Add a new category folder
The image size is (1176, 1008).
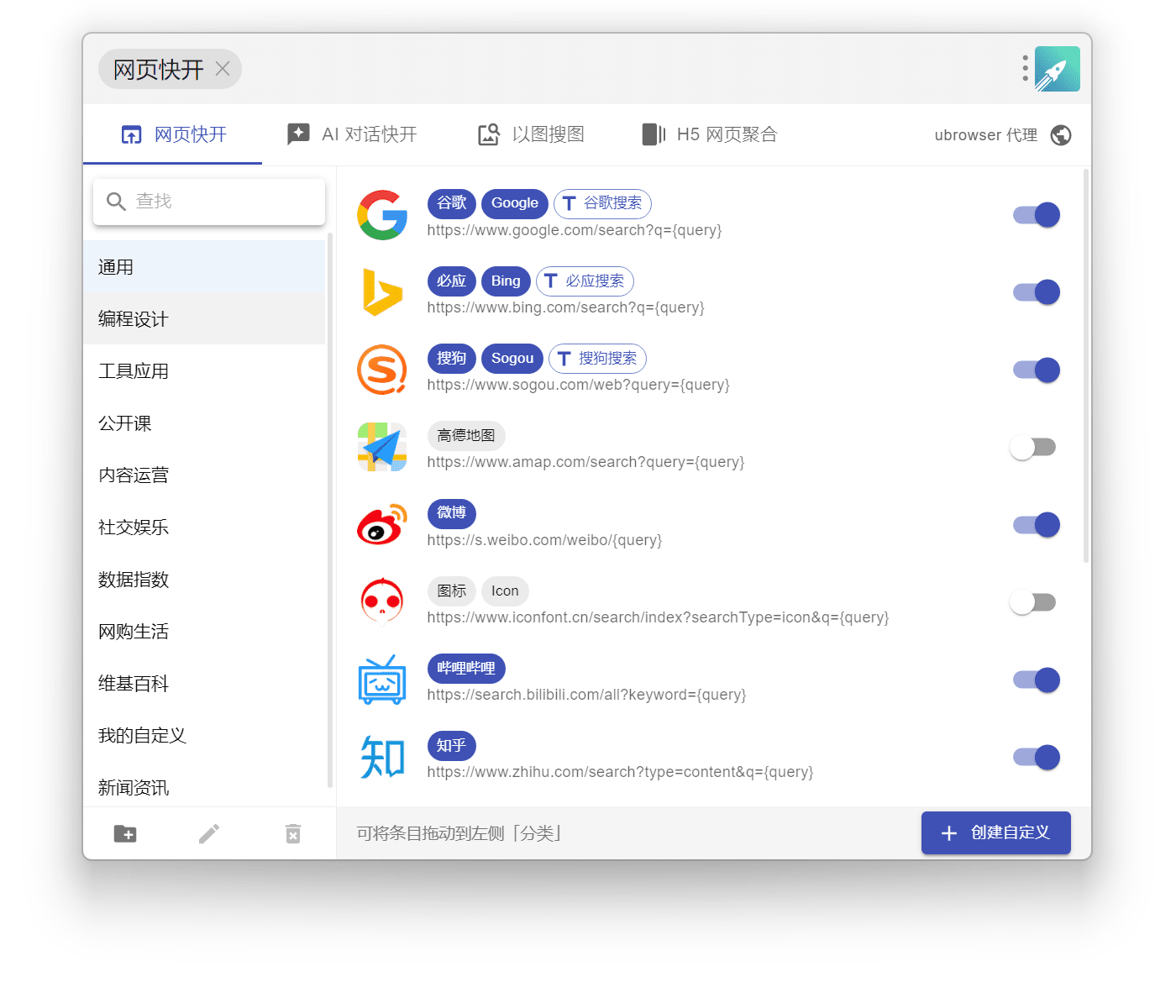tap(125, 833)
